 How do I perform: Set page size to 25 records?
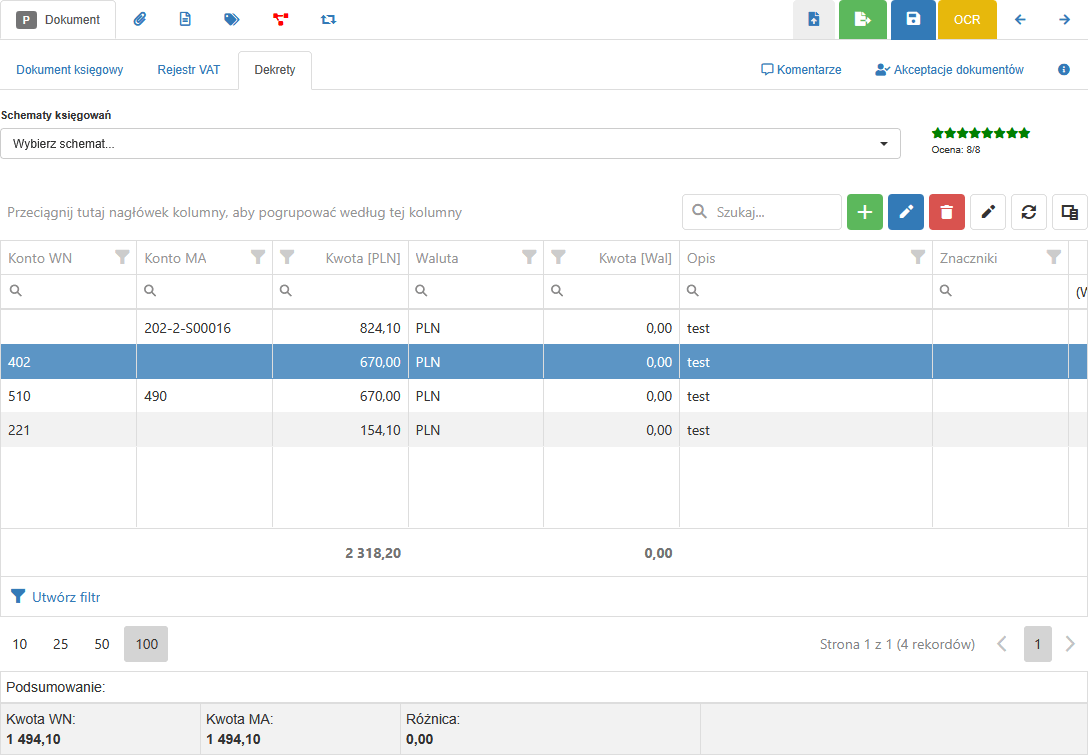click(x=61, y=644)
